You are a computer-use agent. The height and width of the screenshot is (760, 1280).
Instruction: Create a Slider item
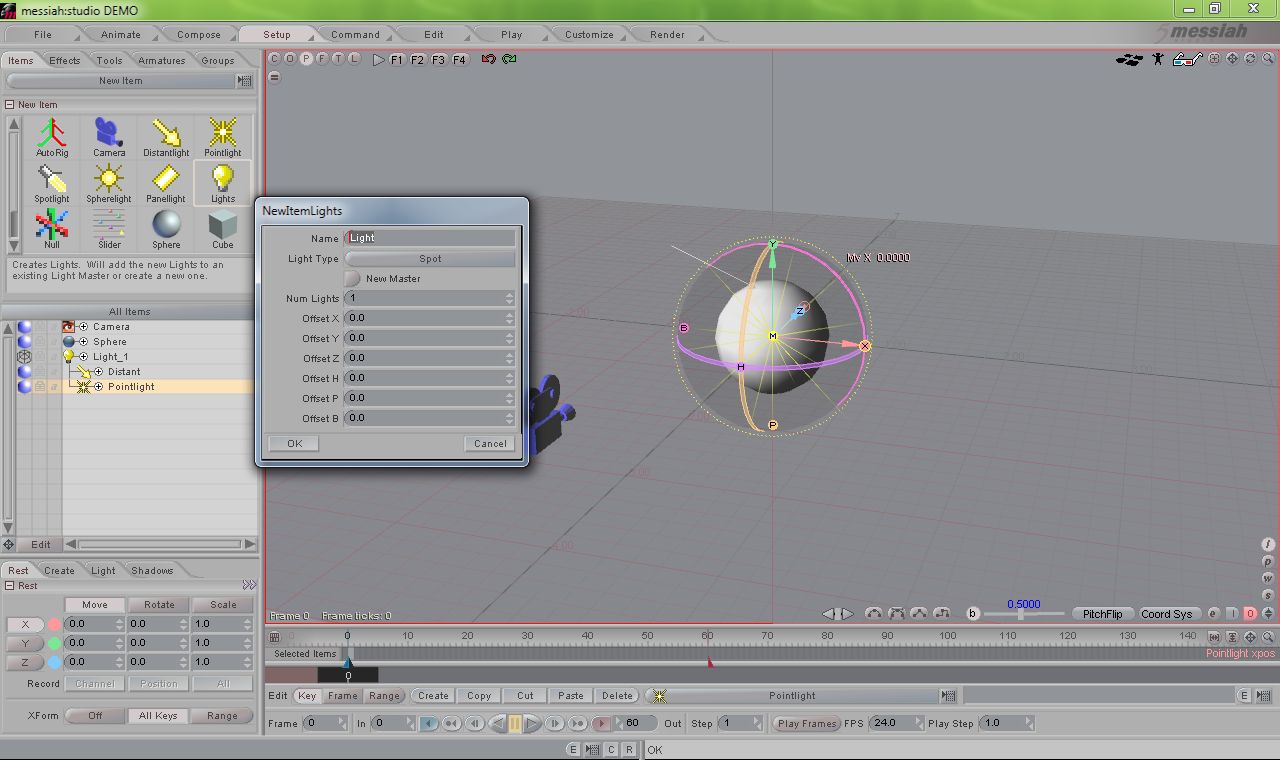point(109,229)
